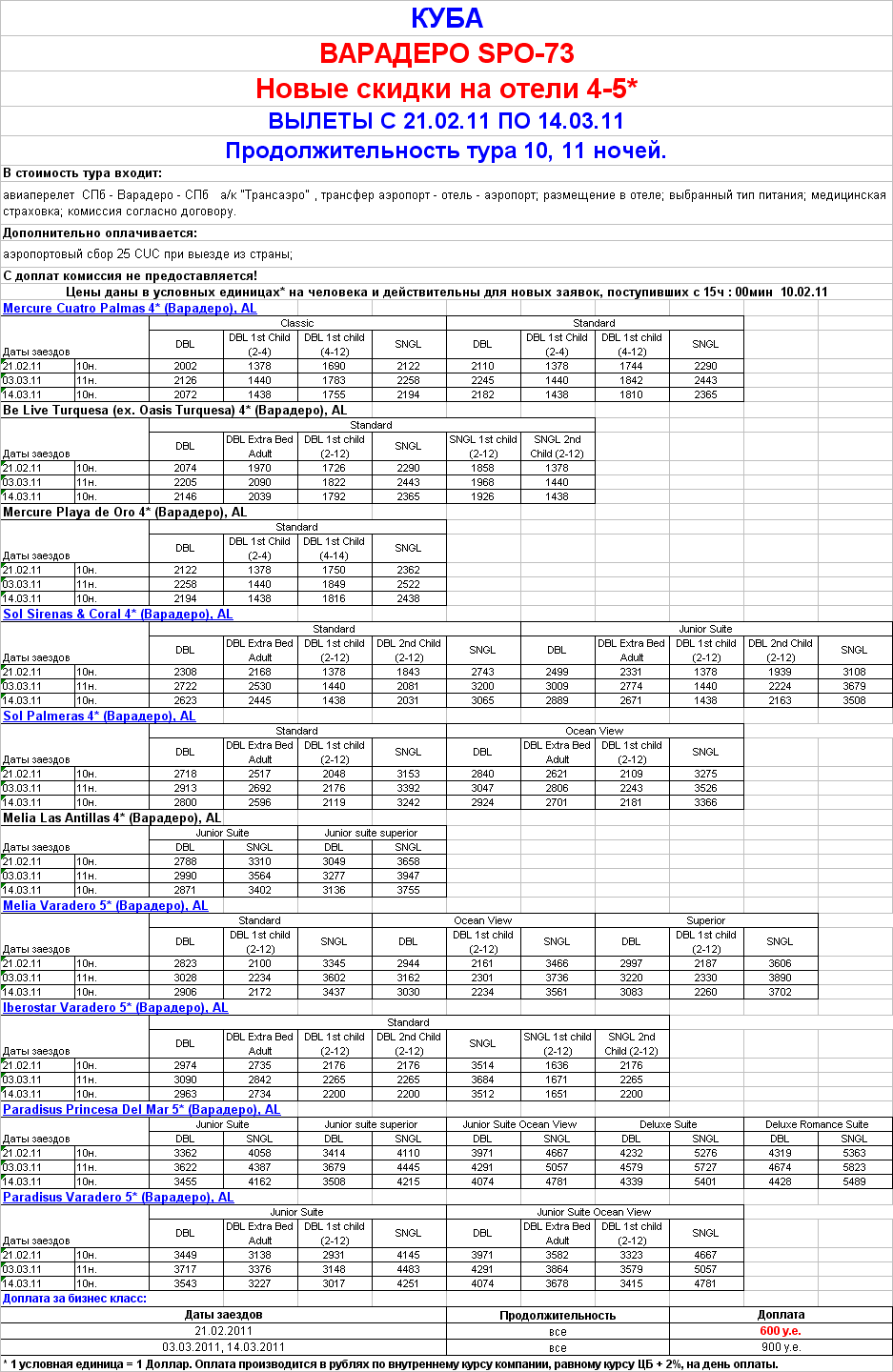Click the Melia Varadero 5* hotel link
Viewport: 893px width, 1372px height.
(105, 906)
